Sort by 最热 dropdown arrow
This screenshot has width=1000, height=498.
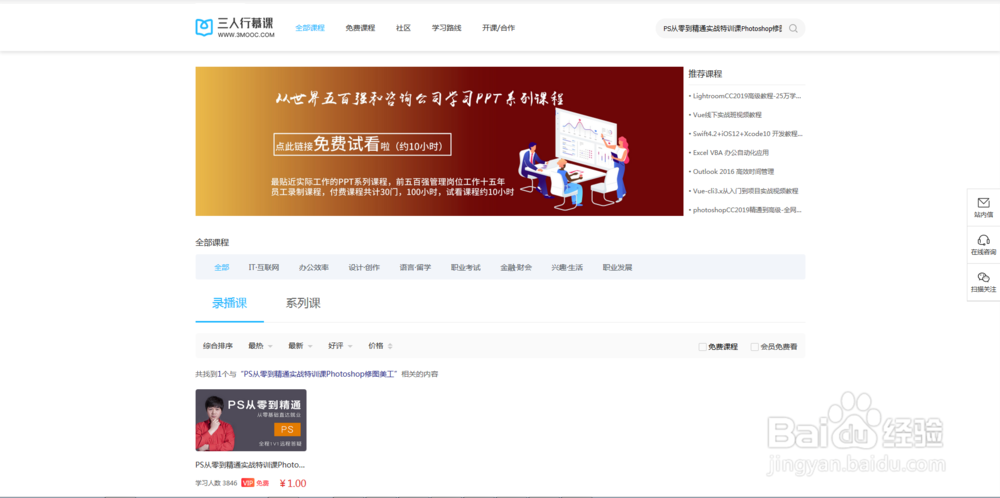coord(270,346)
